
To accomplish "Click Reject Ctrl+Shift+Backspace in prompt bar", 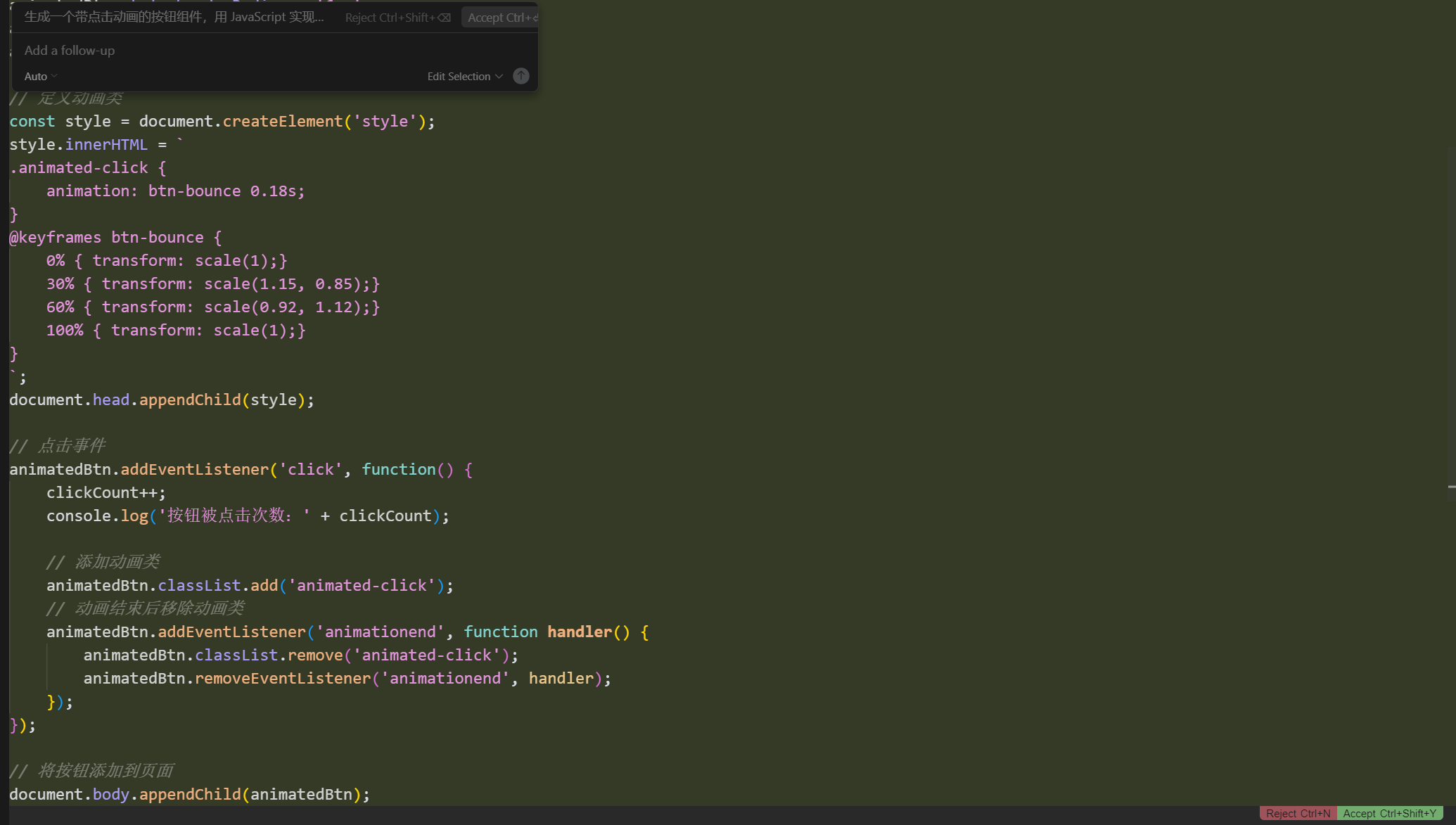I will (397, 18).
